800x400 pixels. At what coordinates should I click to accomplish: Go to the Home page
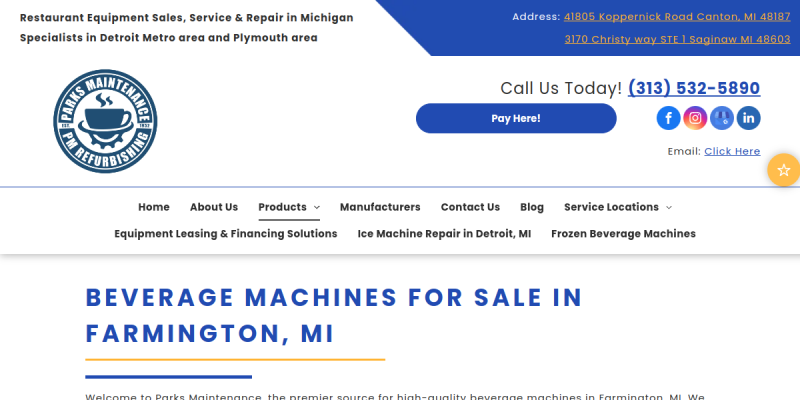[154, 207]
